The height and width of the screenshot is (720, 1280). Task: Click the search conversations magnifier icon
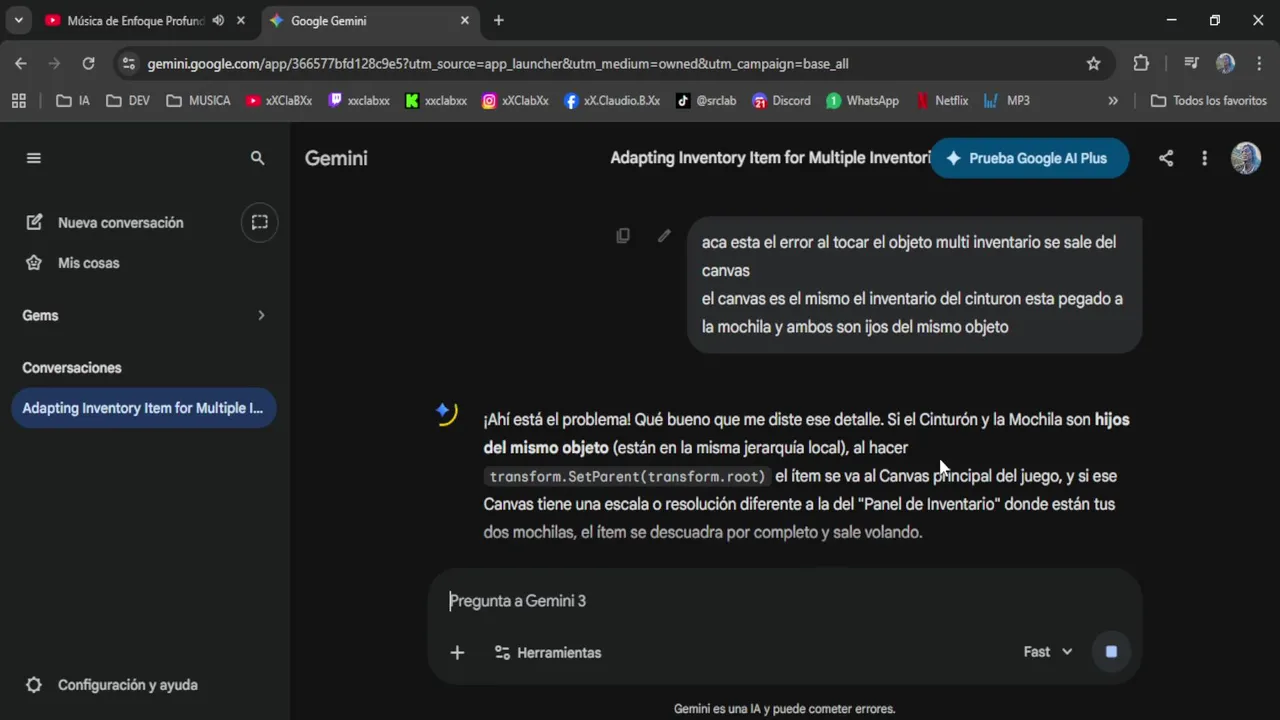pos(257,158)
